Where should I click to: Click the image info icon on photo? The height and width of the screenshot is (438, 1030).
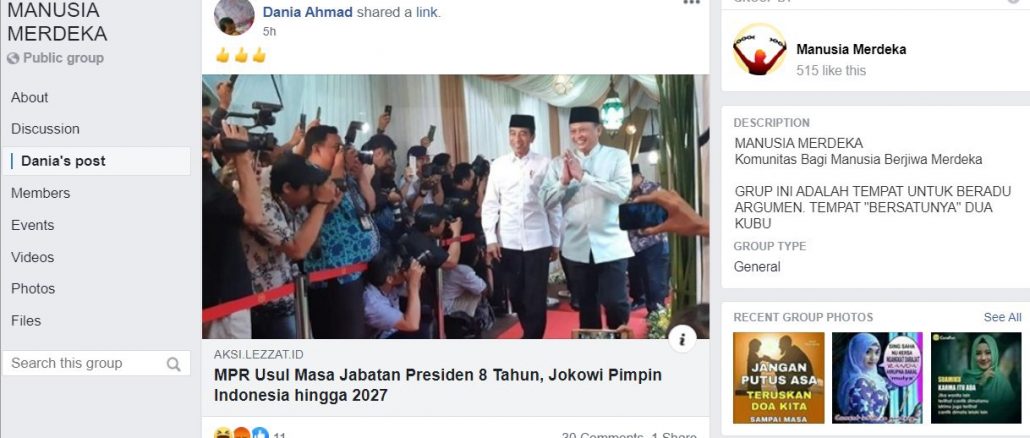[683, 339]
